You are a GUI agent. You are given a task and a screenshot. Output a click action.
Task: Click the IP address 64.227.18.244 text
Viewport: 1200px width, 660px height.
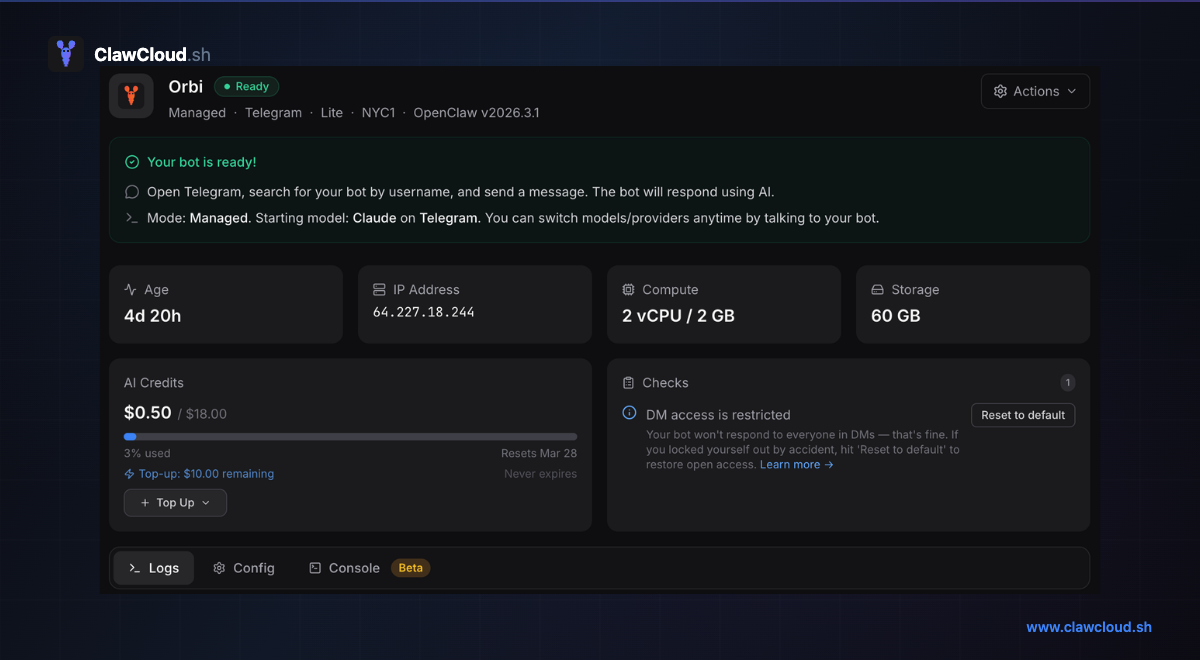click(423, 313)
